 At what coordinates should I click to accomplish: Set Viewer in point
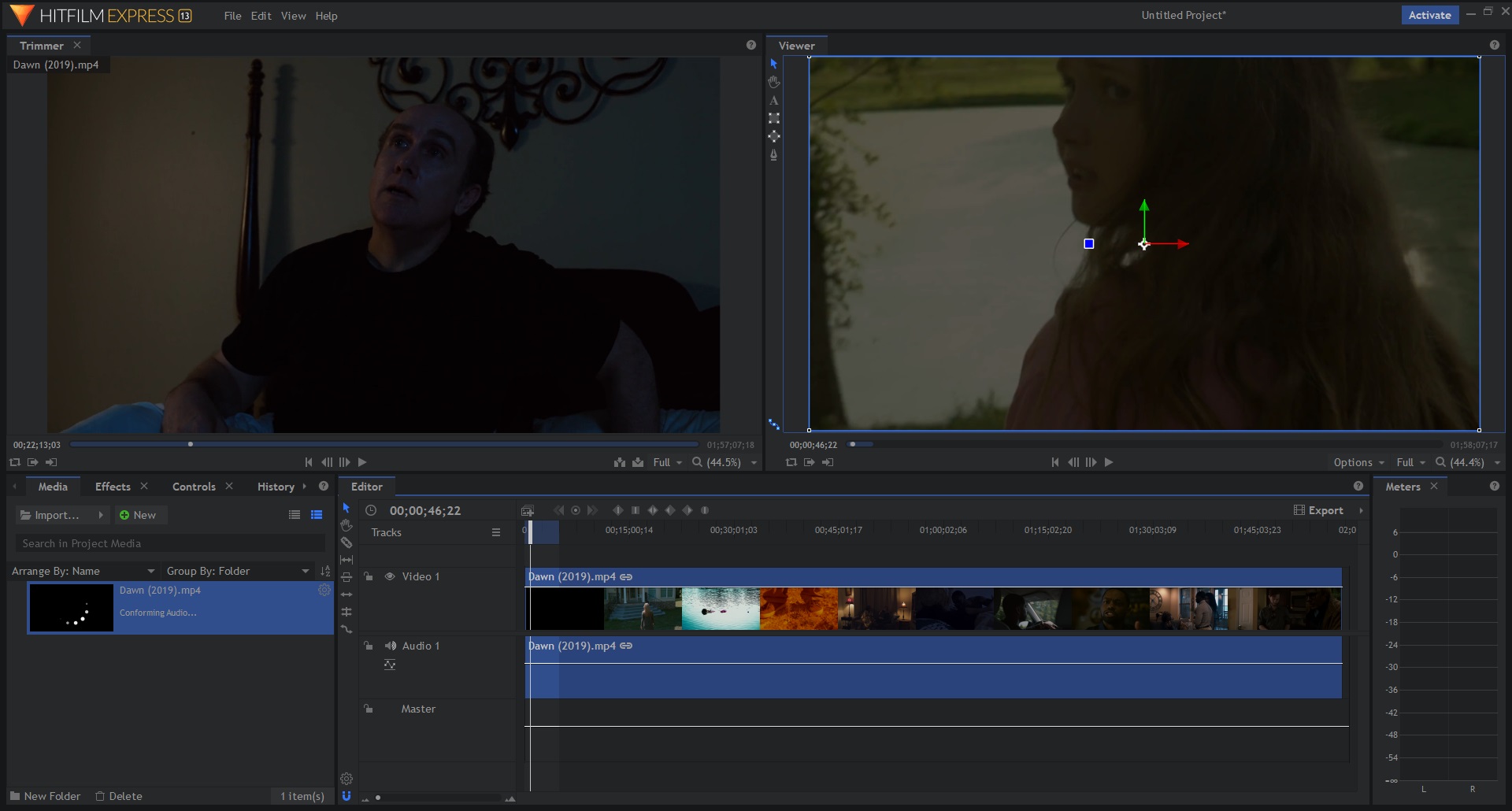point(810,462)
